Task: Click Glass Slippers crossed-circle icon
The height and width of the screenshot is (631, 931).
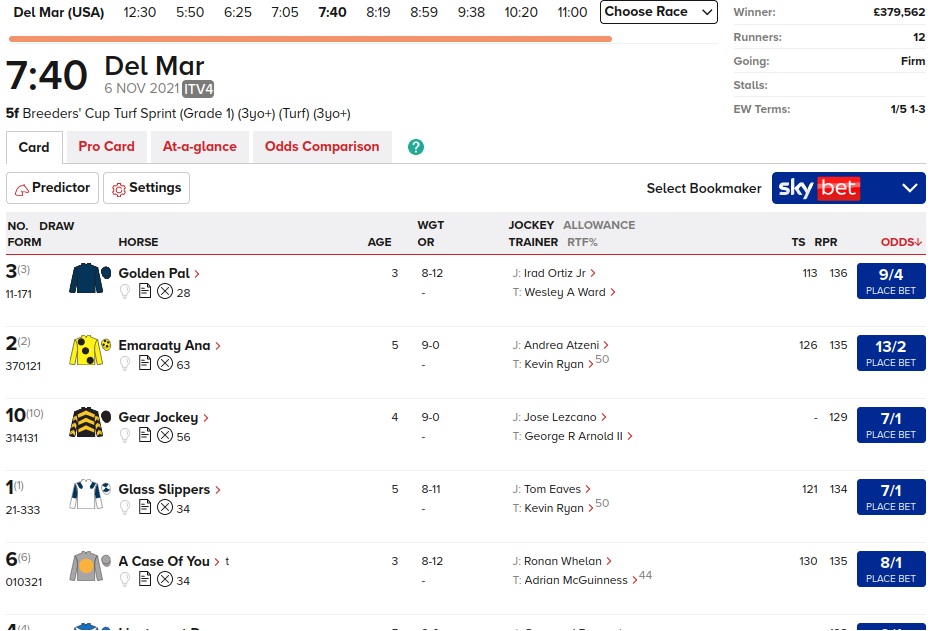Action: (x=165, y=507)
